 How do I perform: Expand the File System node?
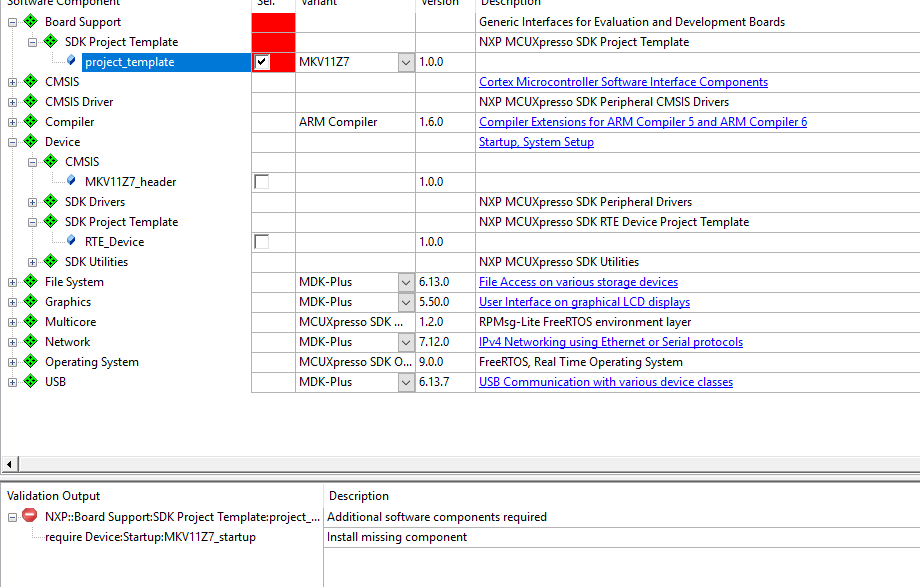12,283
